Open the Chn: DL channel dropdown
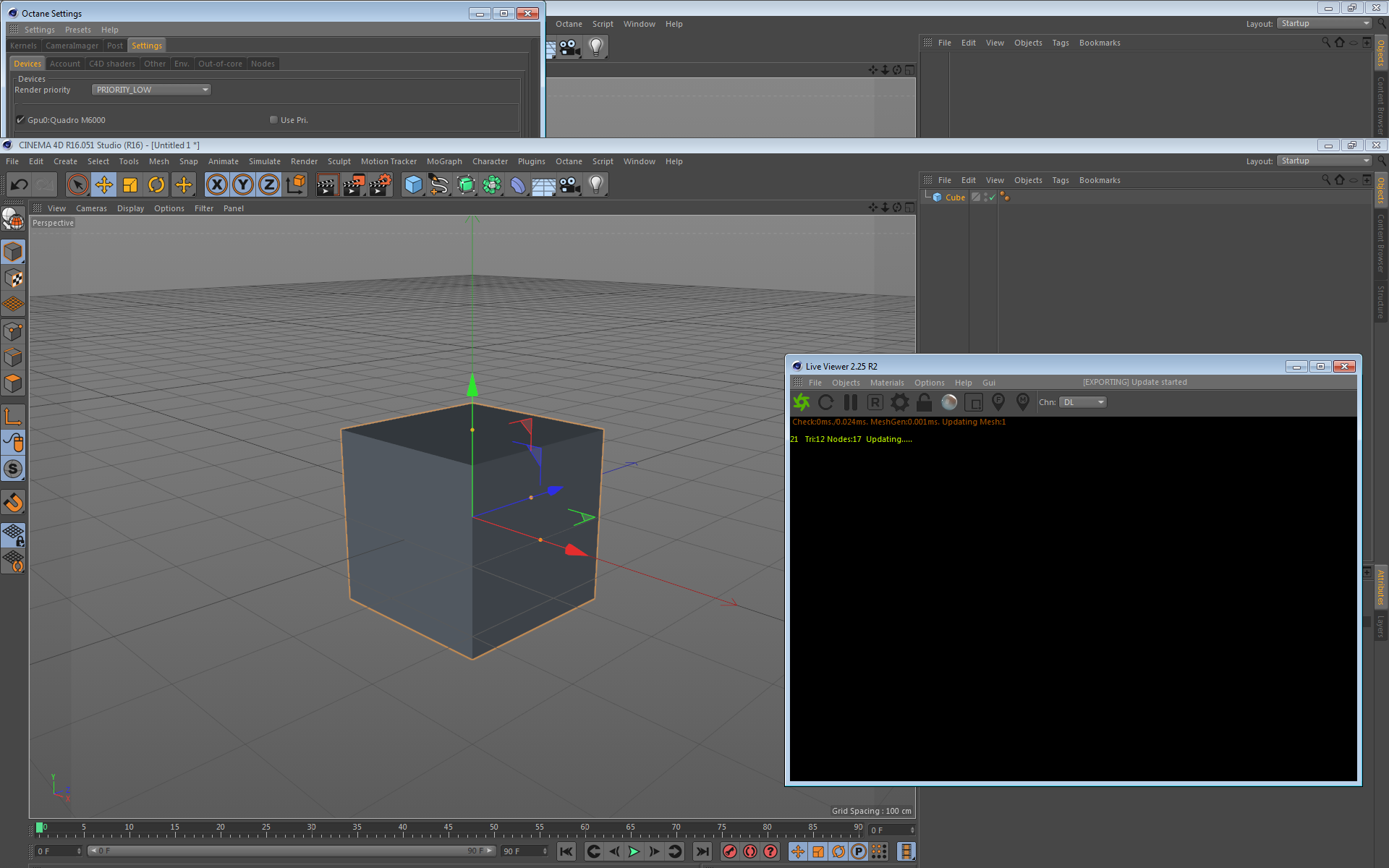 [x=1083, y=402]
